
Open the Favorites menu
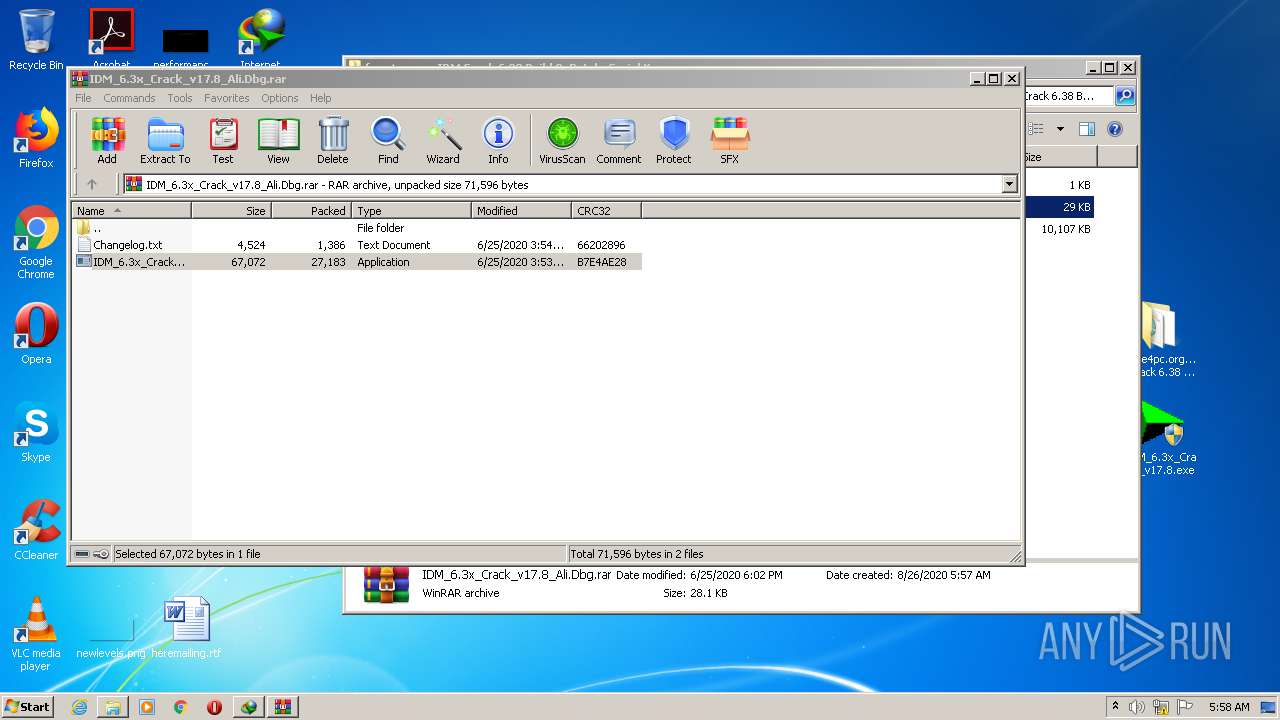tap(227, 98)
